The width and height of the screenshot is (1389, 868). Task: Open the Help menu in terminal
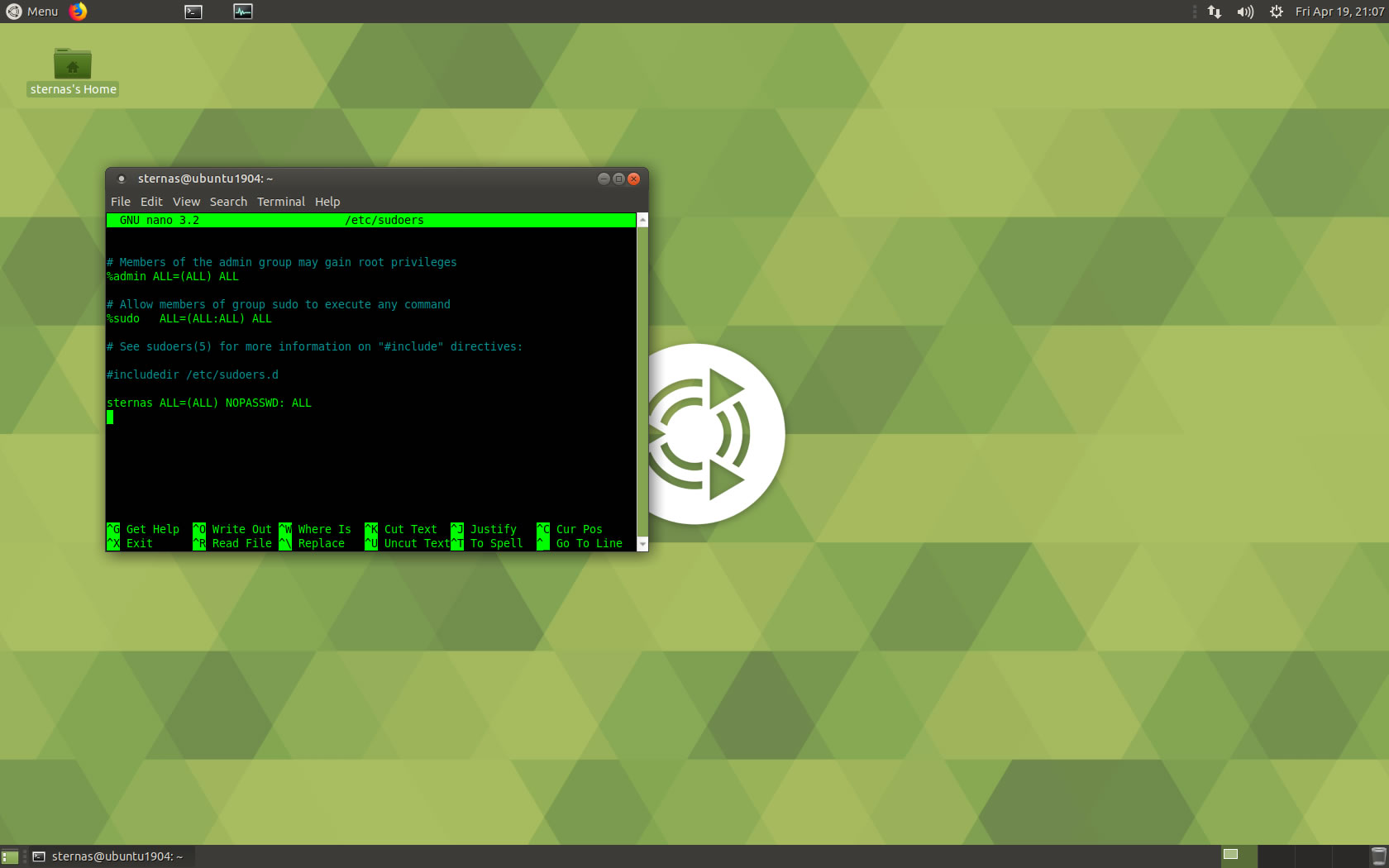(x=327, y=202)
